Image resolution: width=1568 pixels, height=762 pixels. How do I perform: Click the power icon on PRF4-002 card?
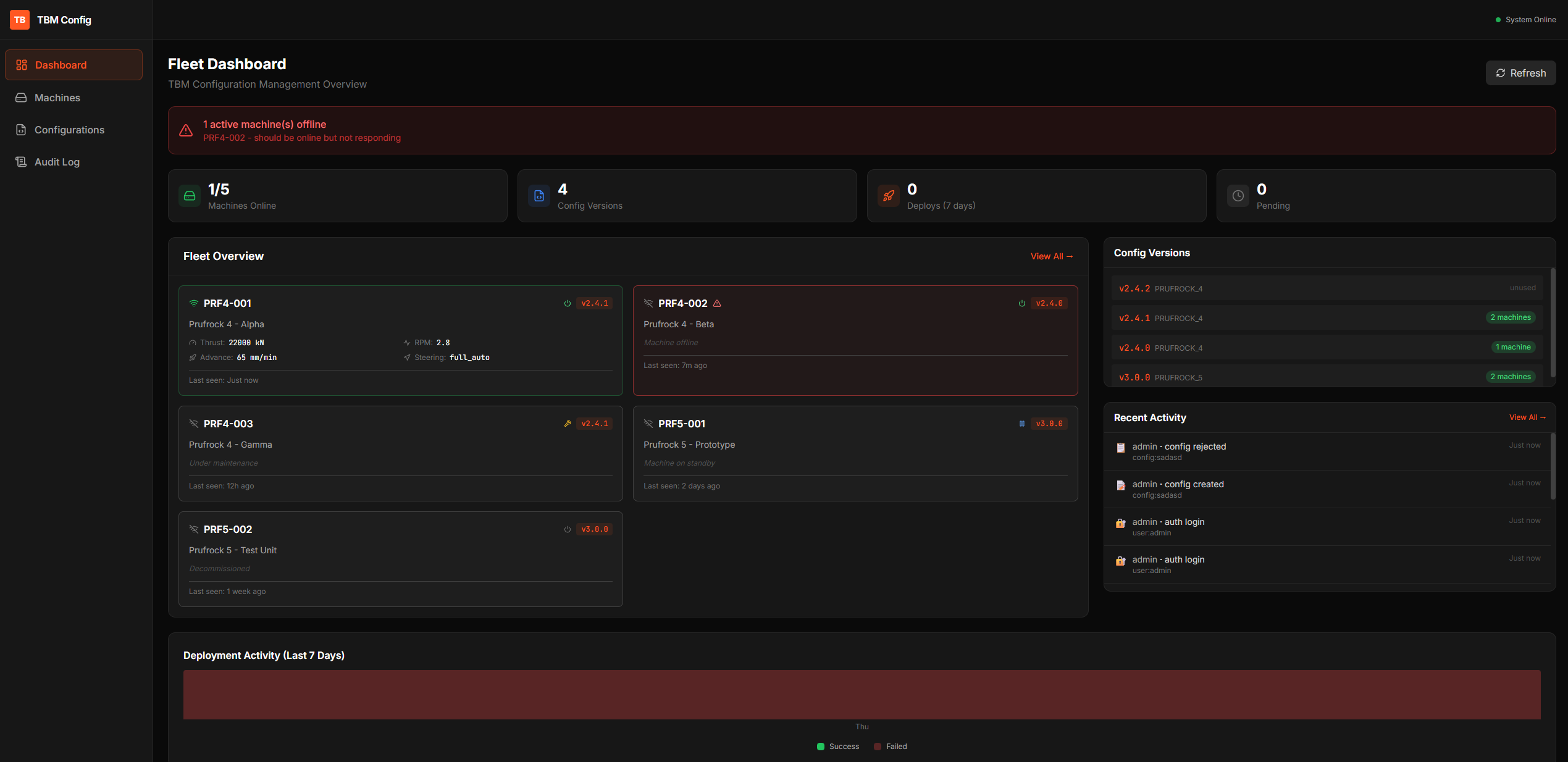coord(1022,303)
